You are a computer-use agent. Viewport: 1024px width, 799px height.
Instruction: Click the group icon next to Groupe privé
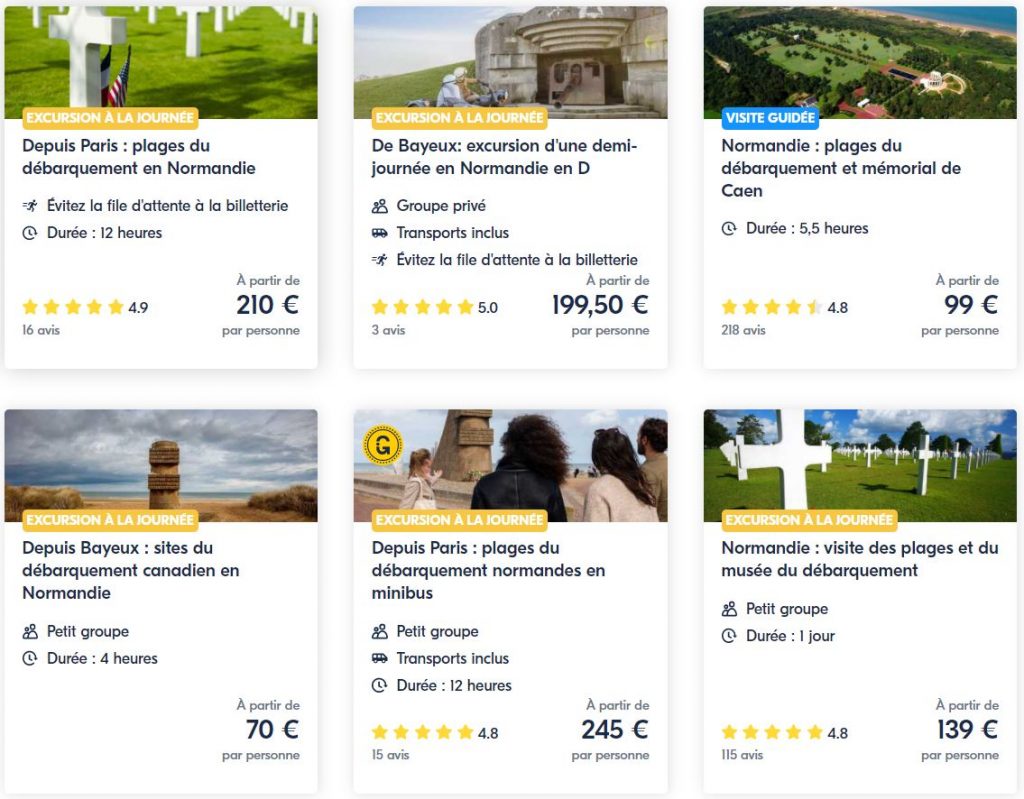tap(380, 206)
